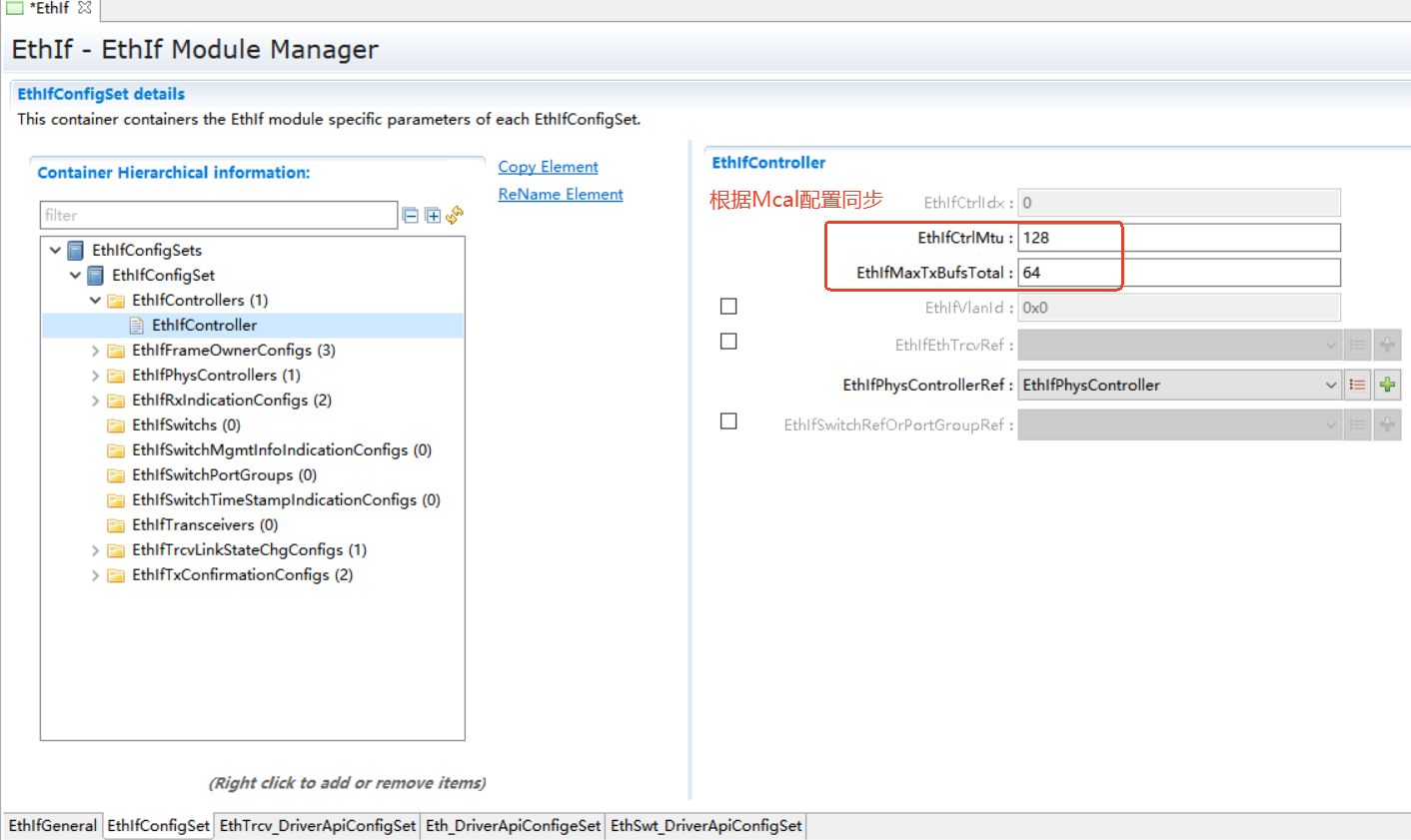Click the refresh icon beside filter
Screen dimensions: 1411x840
[455, 215]
